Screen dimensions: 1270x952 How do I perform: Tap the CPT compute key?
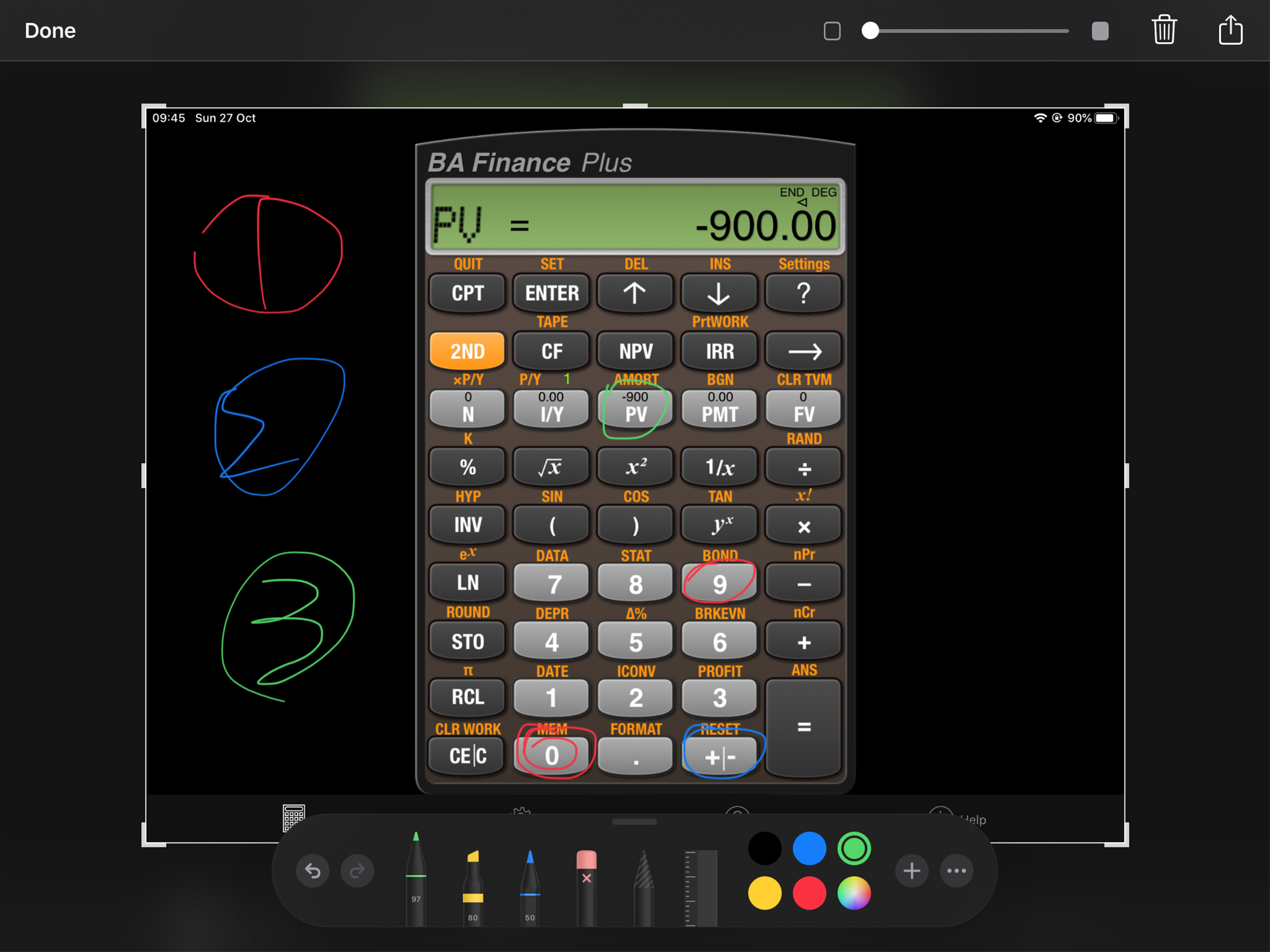(467, 293)
